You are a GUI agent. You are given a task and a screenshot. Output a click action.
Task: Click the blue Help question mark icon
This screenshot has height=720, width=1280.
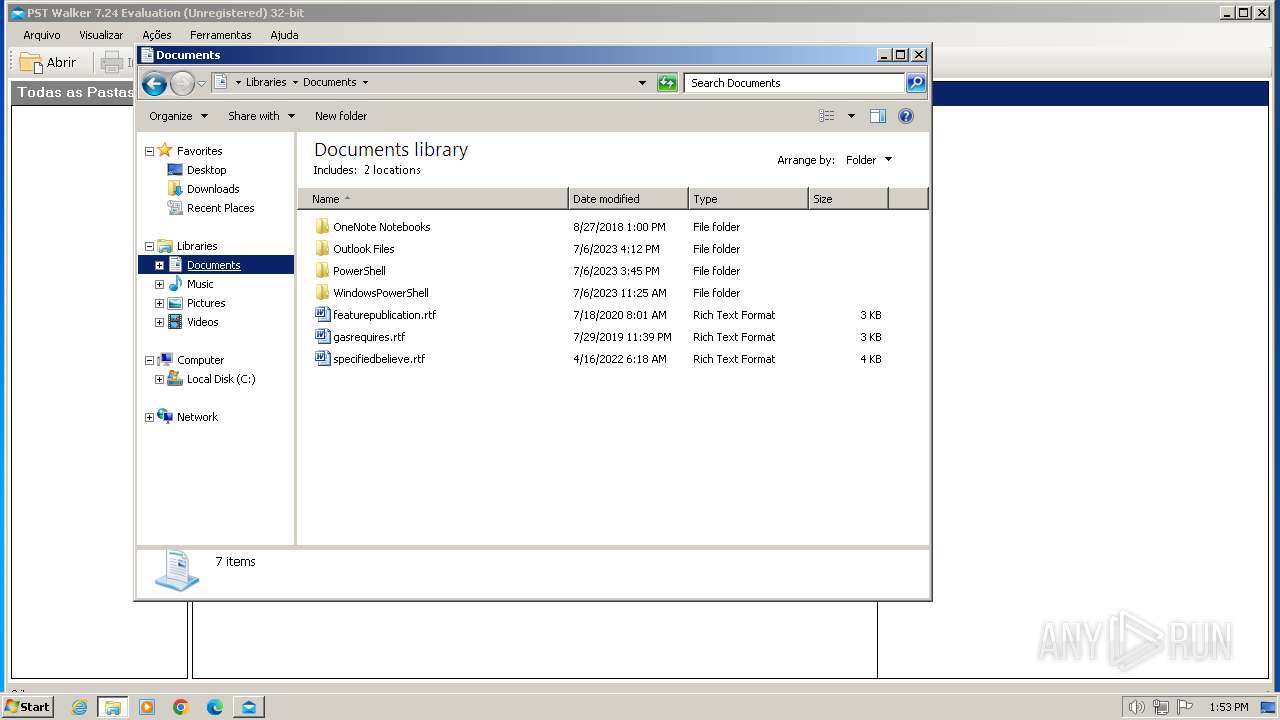(x=906, y=116)
